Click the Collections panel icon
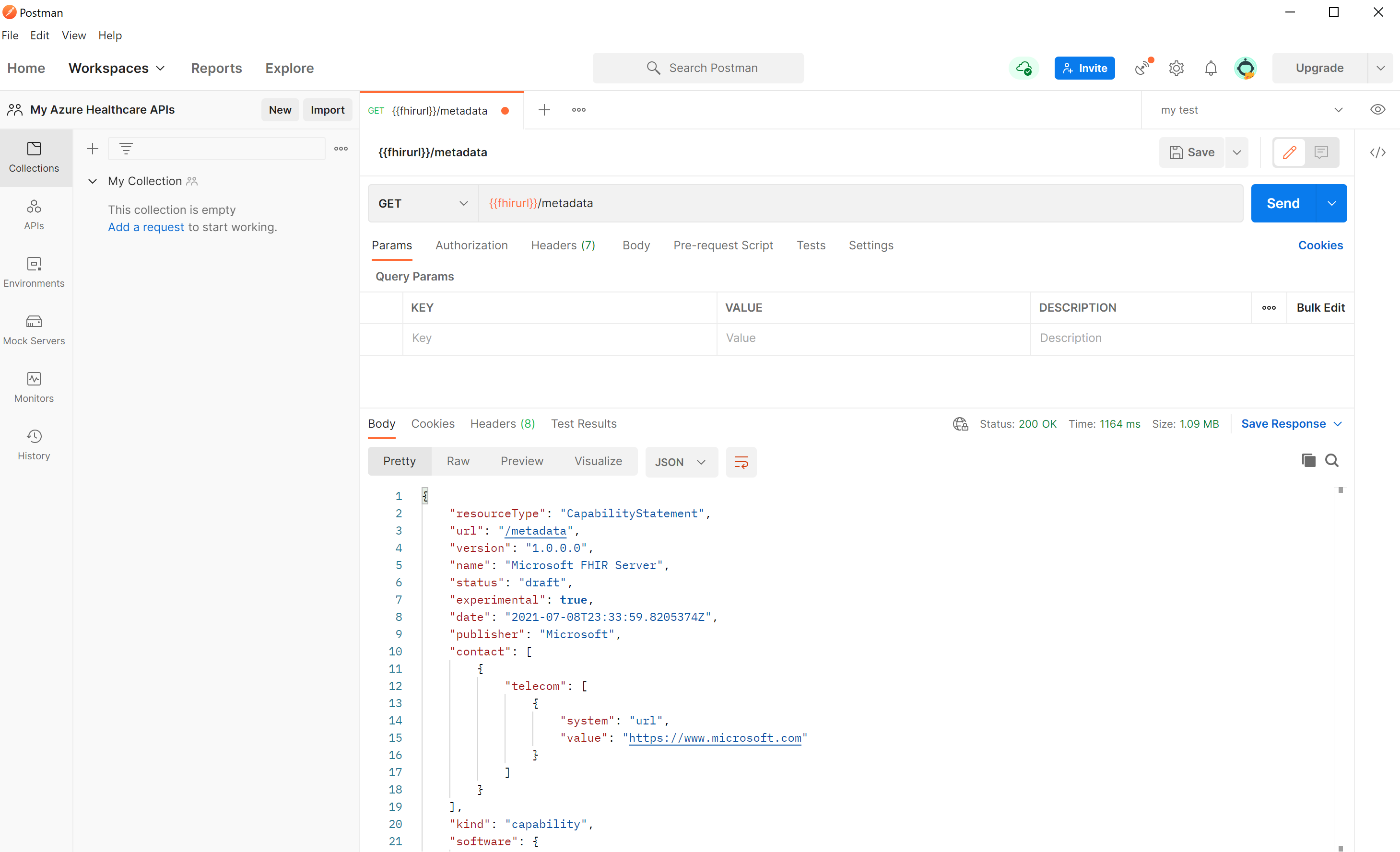Screen dimensions: 1400x852 coord(33,155)
